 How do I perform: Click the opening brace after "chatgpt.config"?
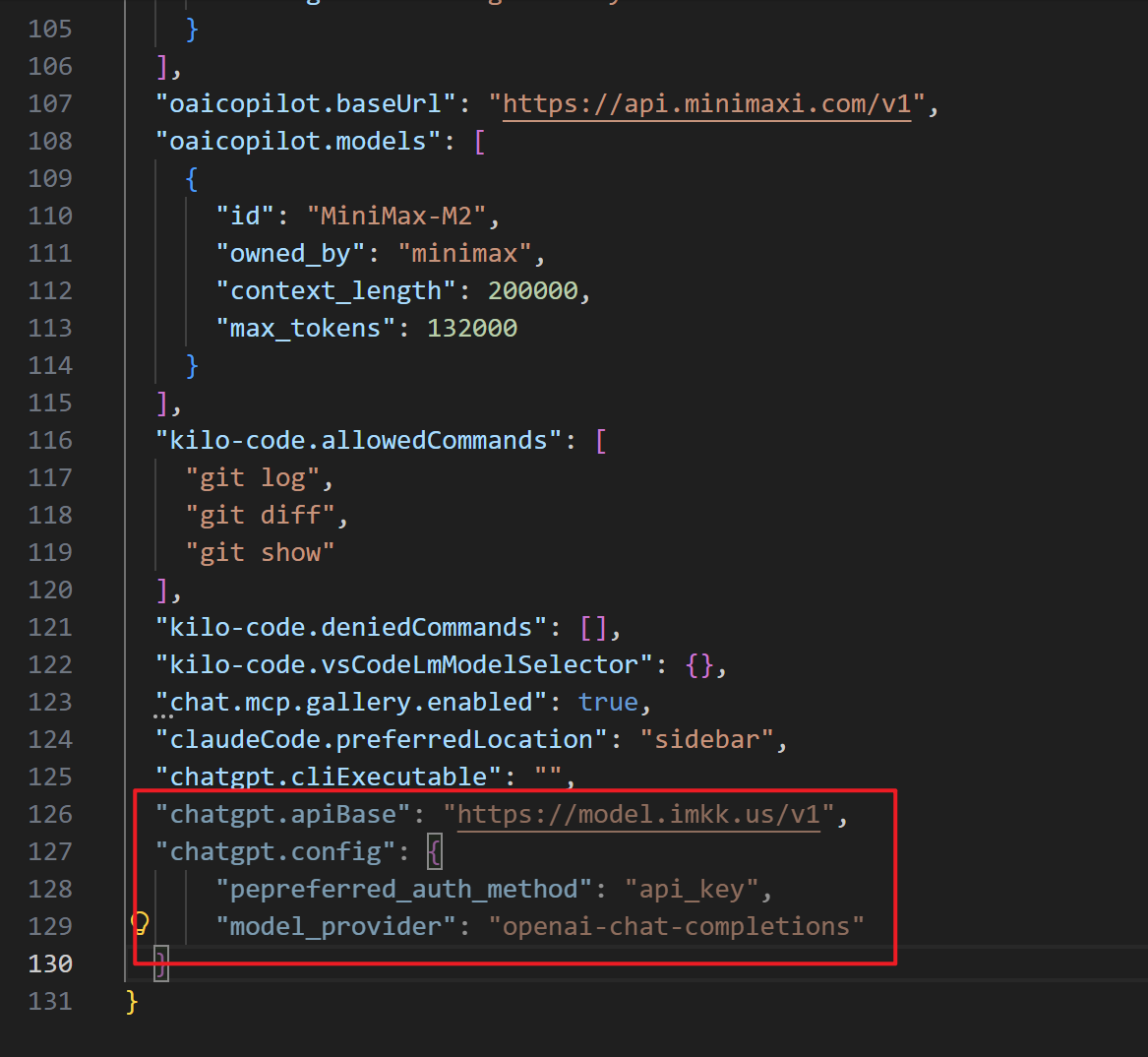pos(435,851)
